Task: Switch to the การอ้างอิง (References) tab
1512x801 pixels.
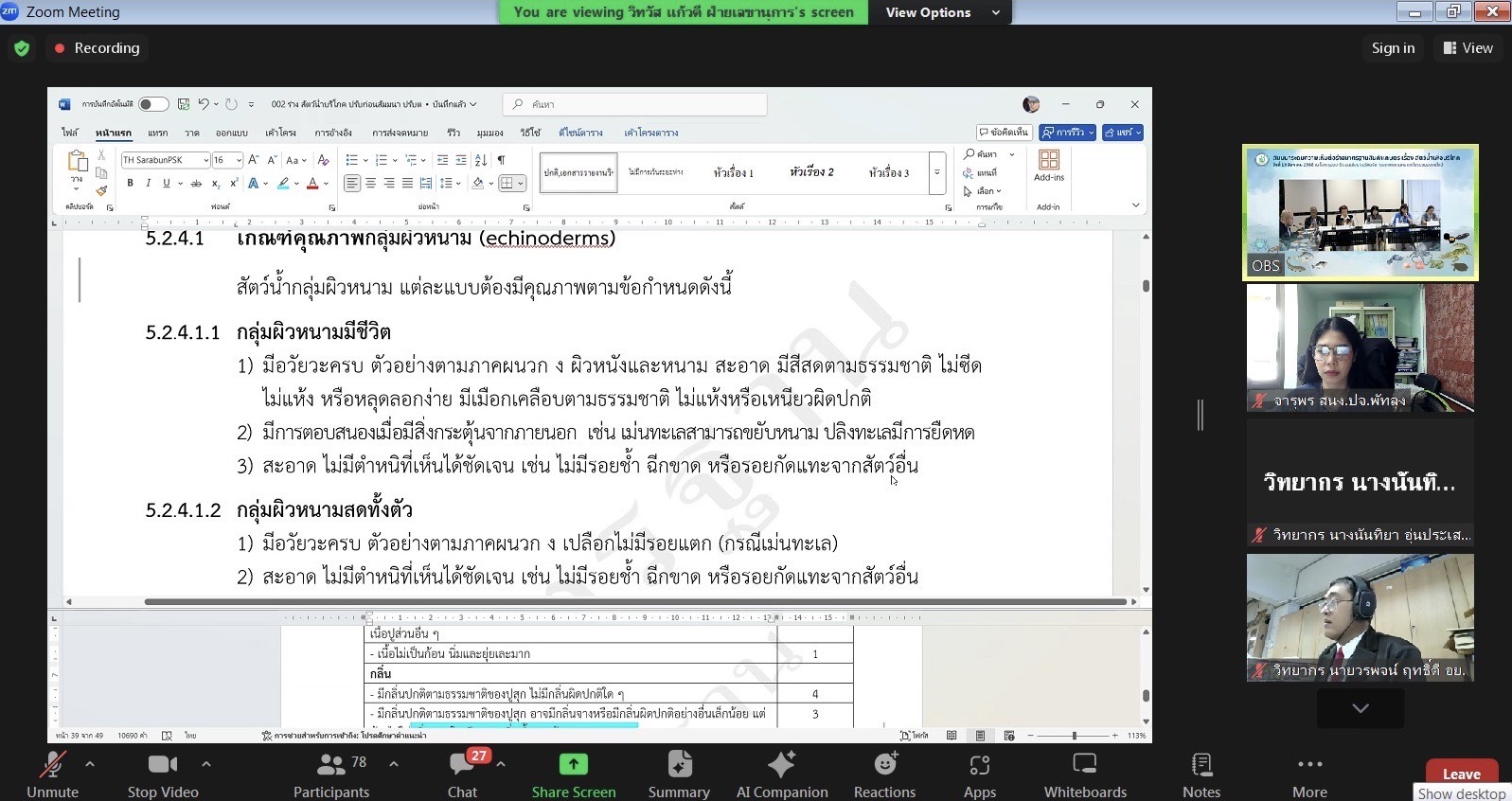Action: pyautogui.click(x=333, y=133)
